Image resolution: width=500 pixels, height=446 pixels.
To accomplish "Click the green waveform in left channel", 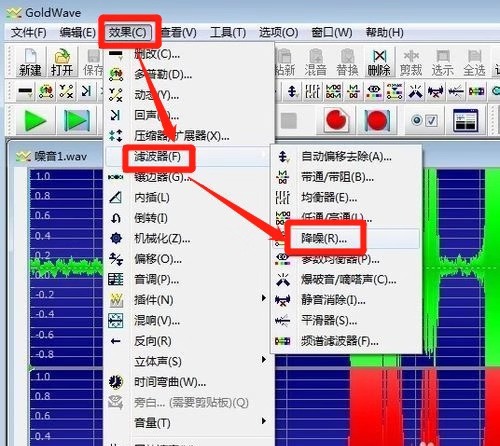I will 67,267.
